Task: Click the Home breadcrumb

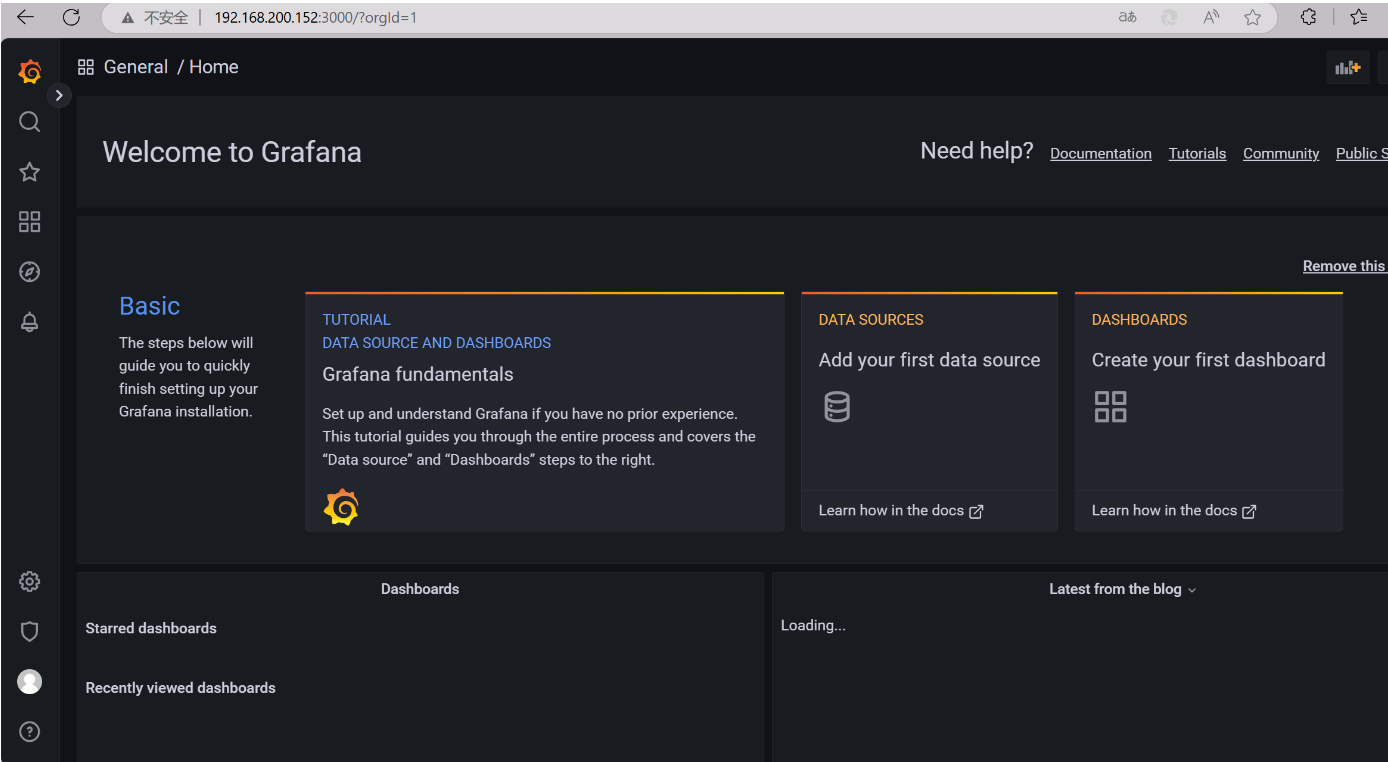Action: click(x=214, y=67)
